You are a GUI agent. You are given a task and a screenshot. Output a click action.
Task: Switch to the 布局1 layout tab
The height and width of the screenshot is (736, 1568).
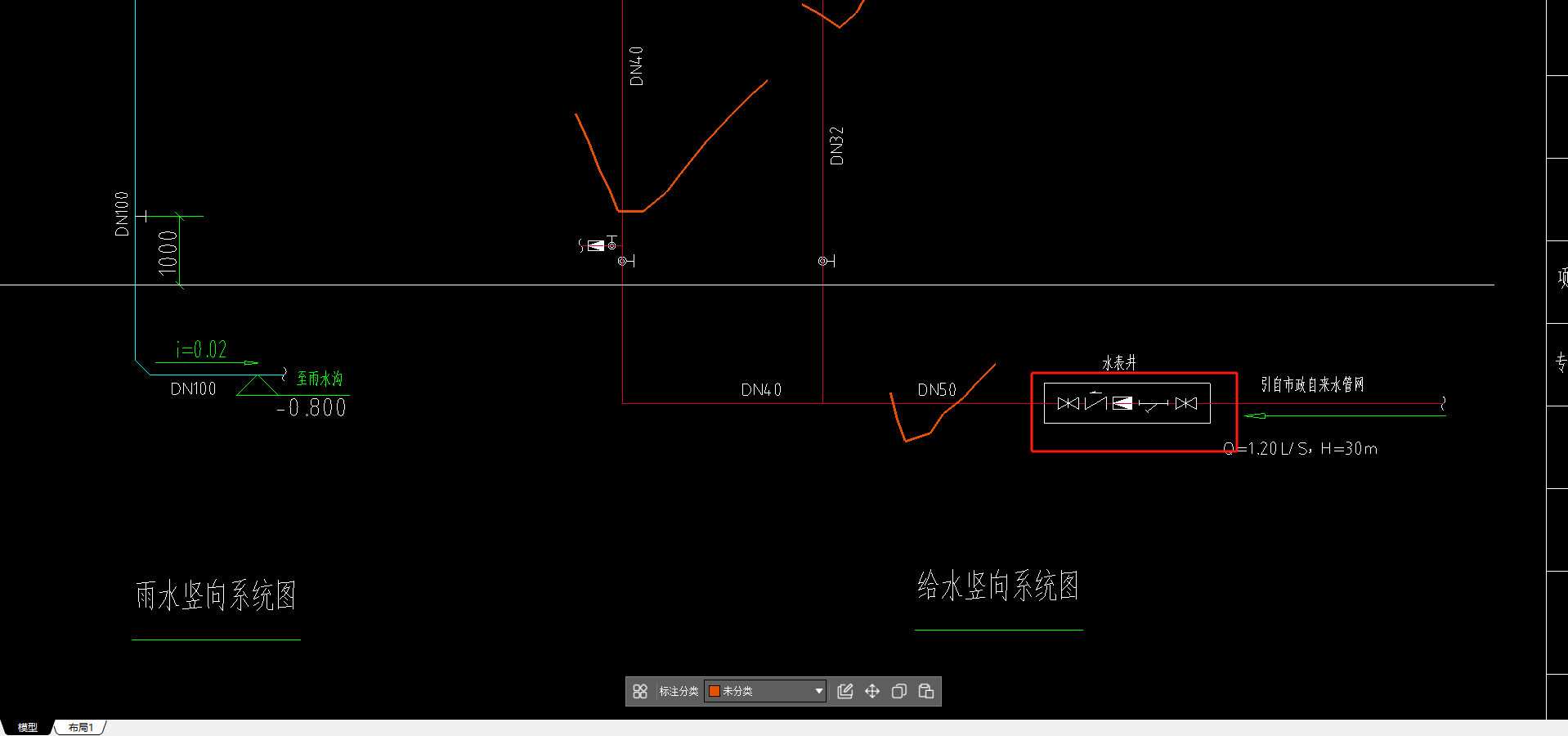81,727
